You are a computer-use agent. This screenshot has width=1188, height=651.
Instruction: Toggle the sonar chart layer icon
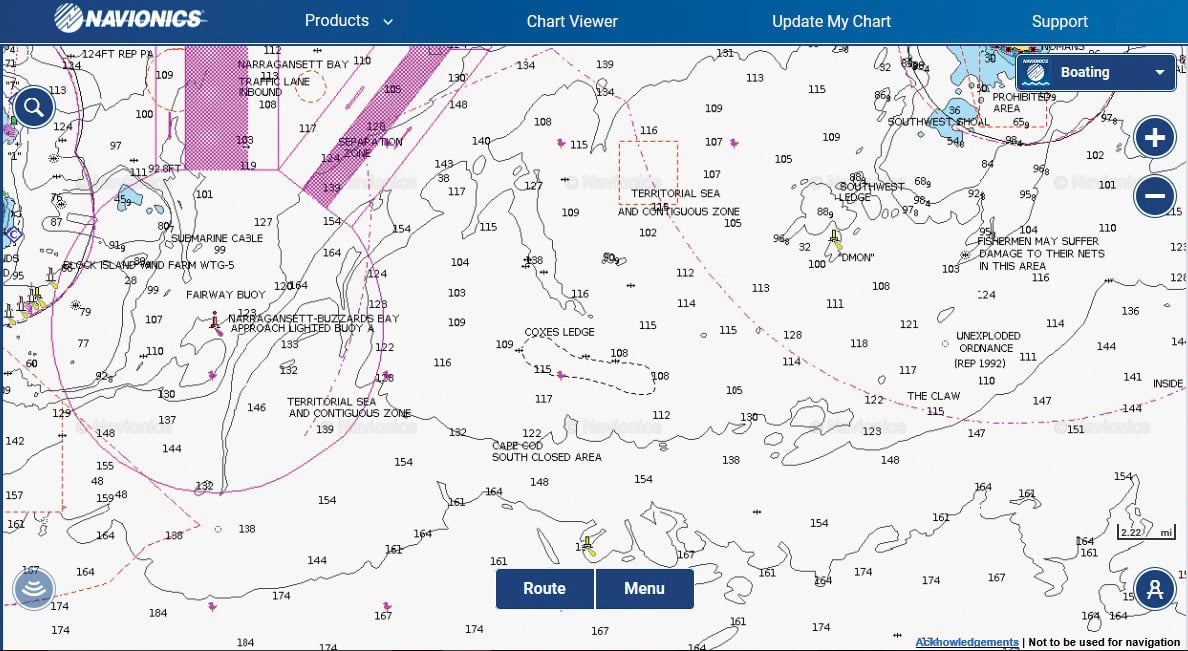pos(33,589)
